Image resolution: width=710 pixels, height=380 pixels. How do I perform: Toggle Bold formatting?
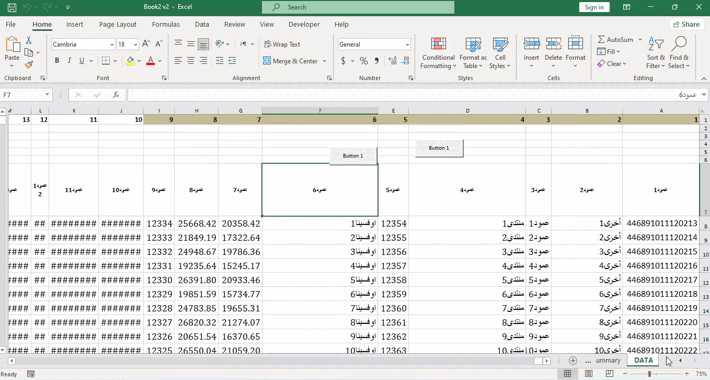[x=57, y=61]
